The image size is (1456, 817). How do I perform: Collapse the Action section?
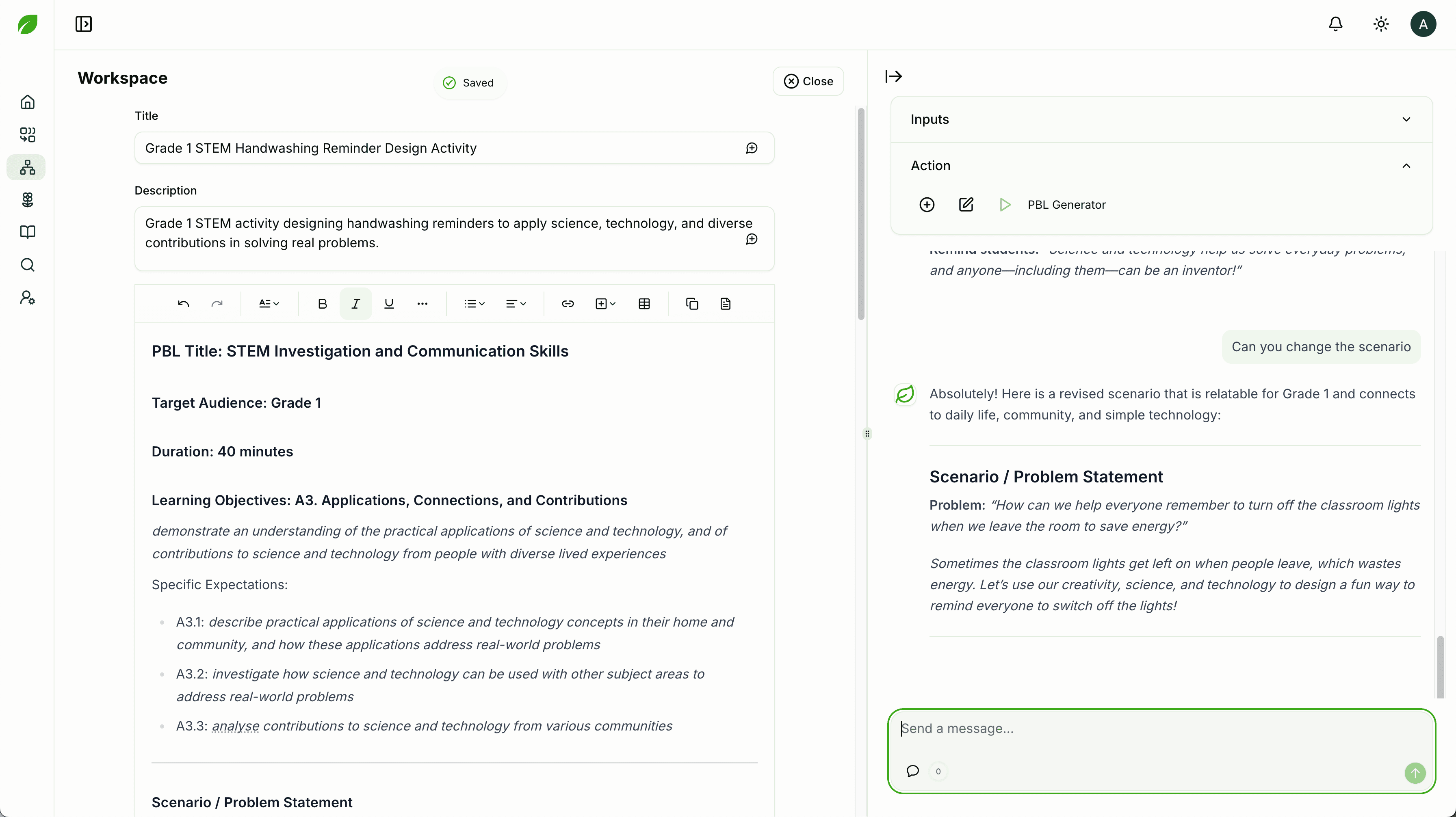(x=1406, y=166)
